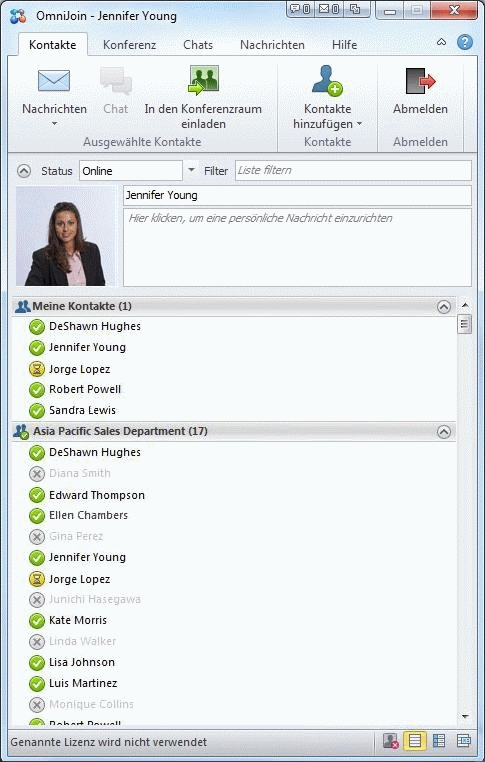Click In den Konferenzraum einladen icon
485x762 pixels.
click(x=203, y=80)
